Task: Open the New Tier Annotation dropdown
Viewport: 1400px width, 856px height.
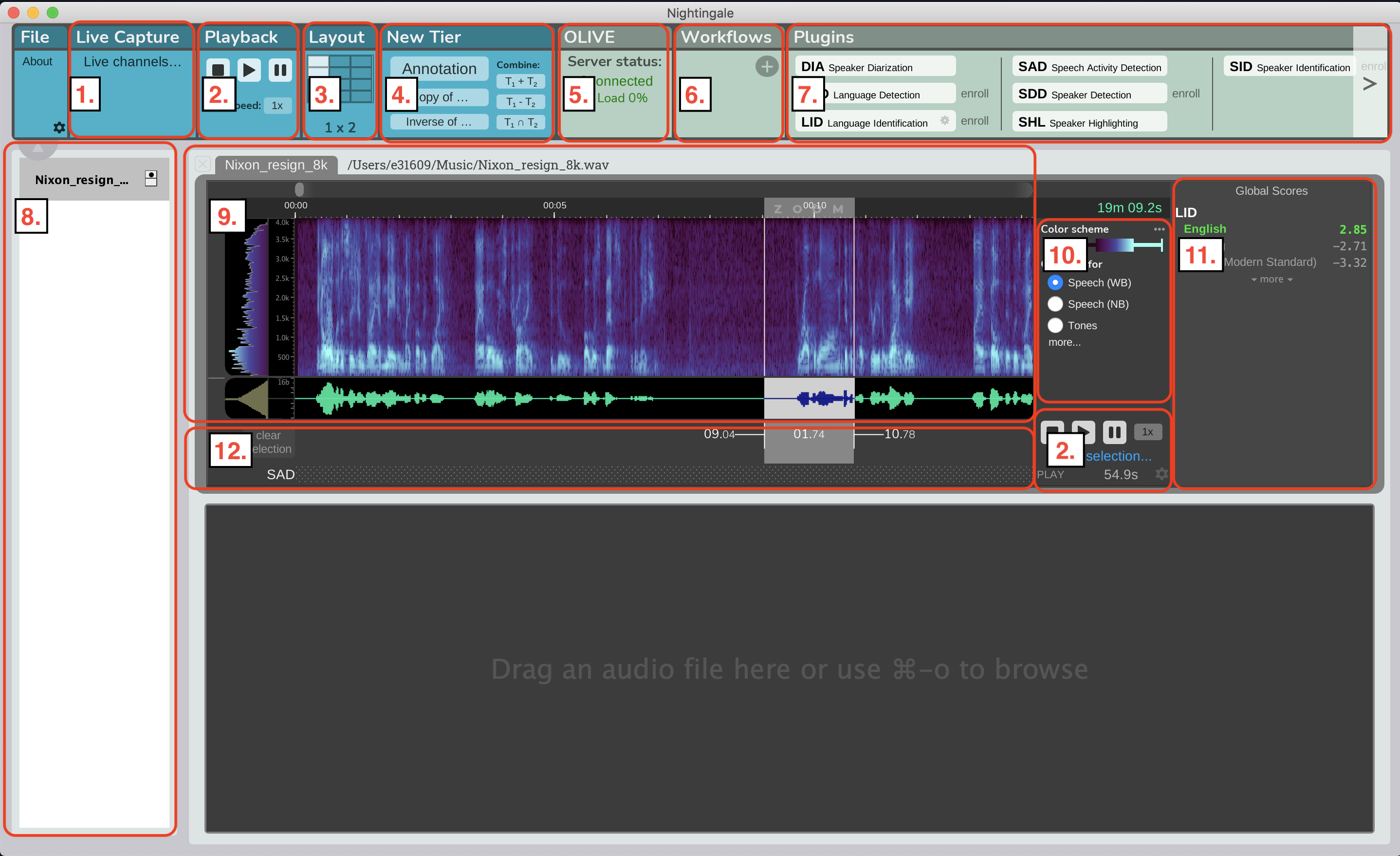Action: pos(439,68)
